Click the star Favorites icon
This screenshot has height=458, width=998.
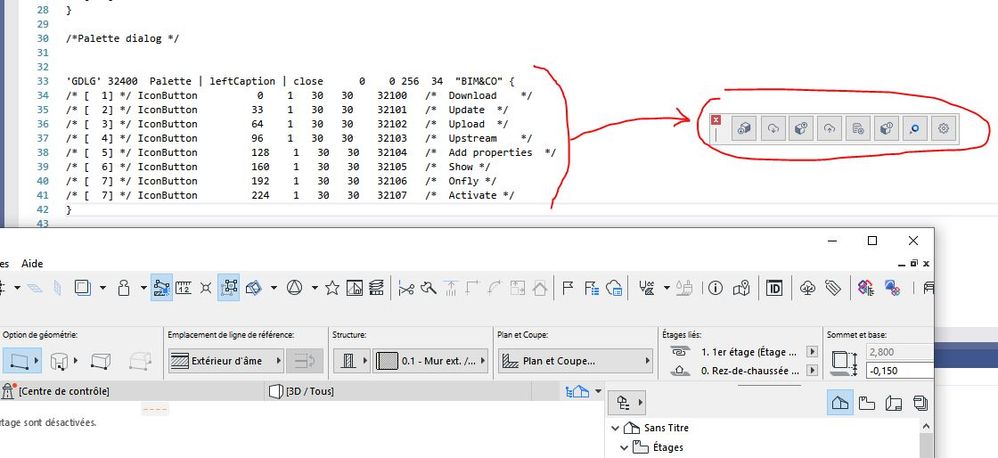coord(332,288)
